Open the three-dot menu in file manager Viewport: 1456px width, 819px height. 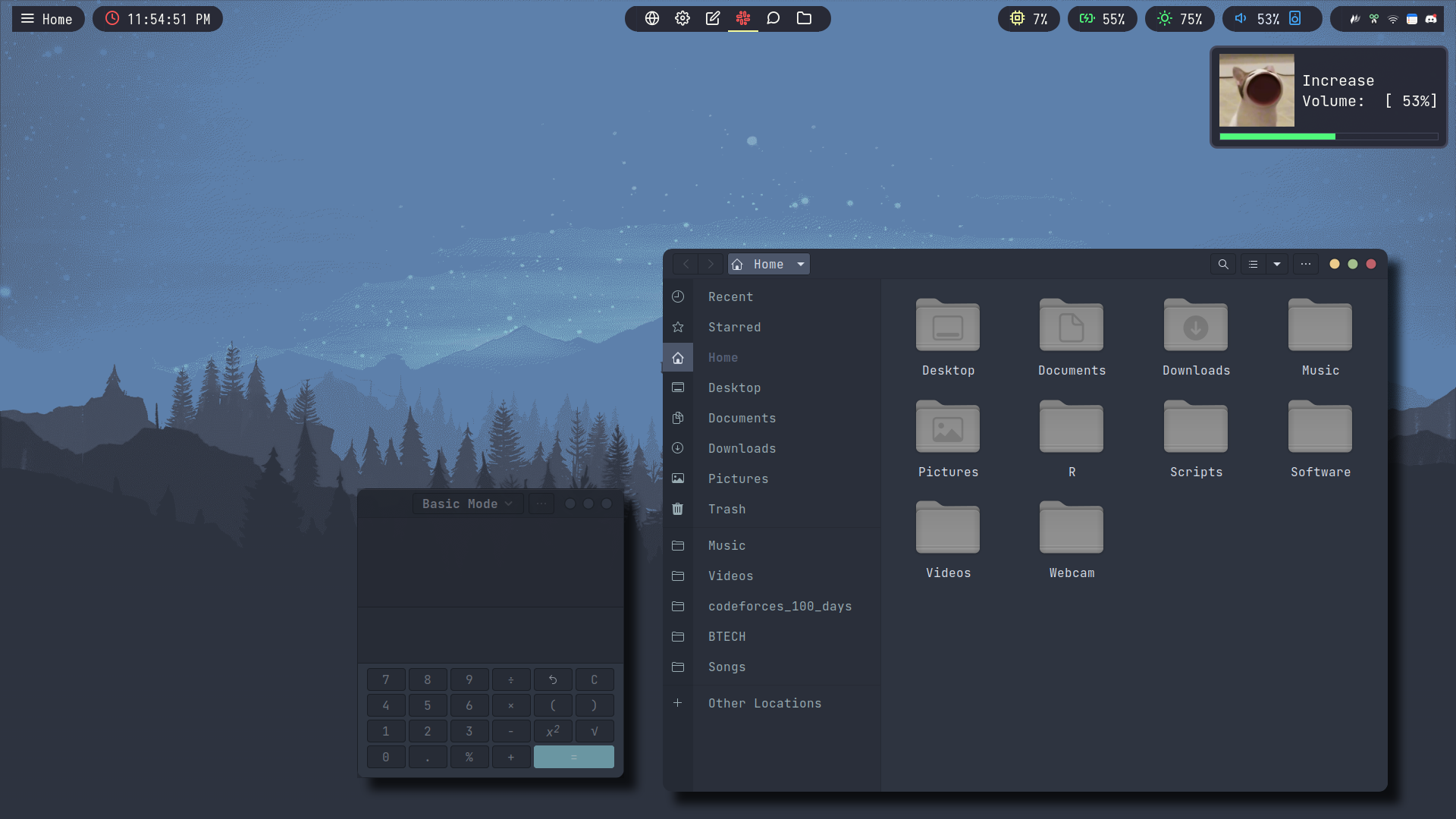pos(1306,265)
